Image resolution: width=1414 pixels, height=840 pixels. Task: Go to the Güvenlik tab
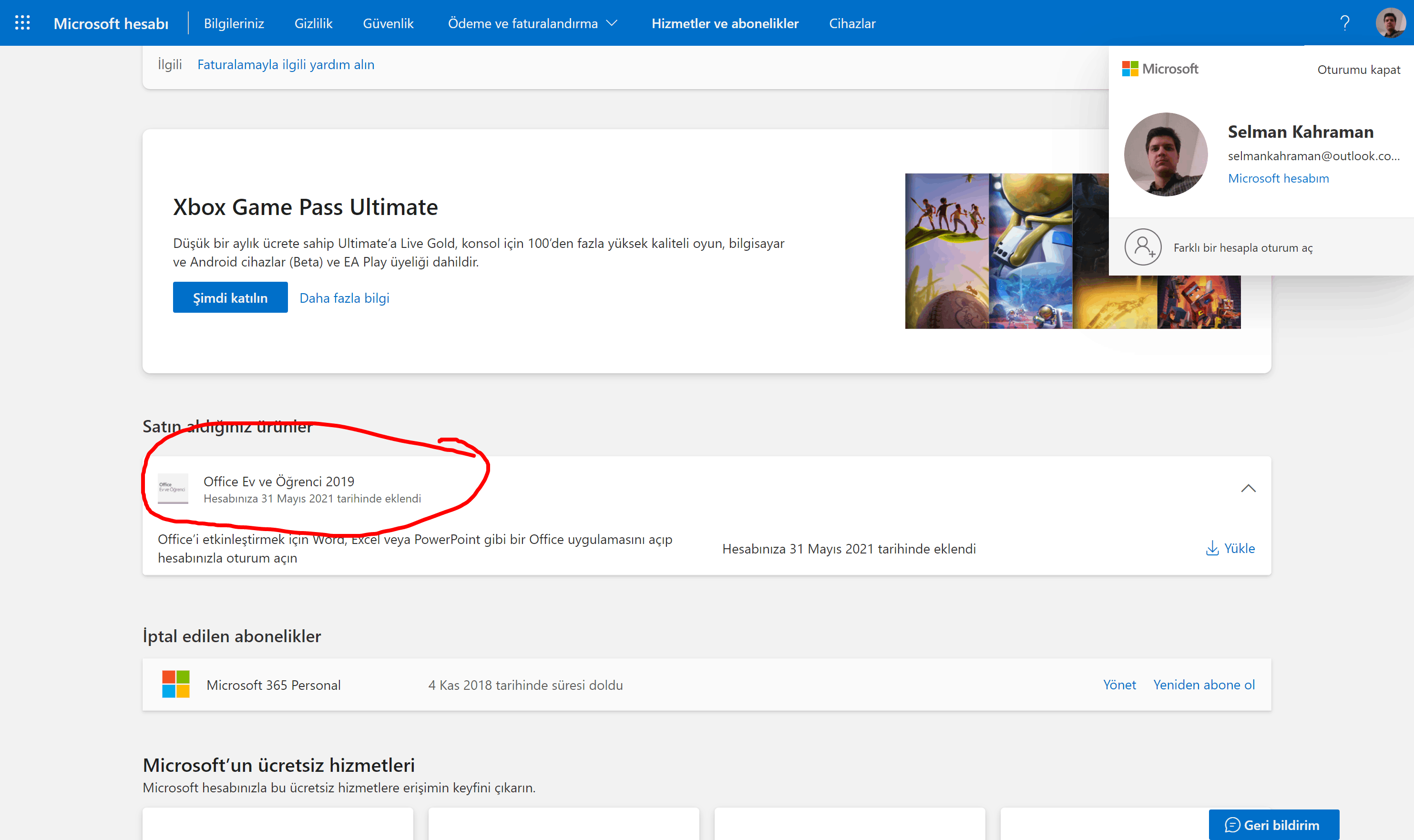tap(388, 23)
